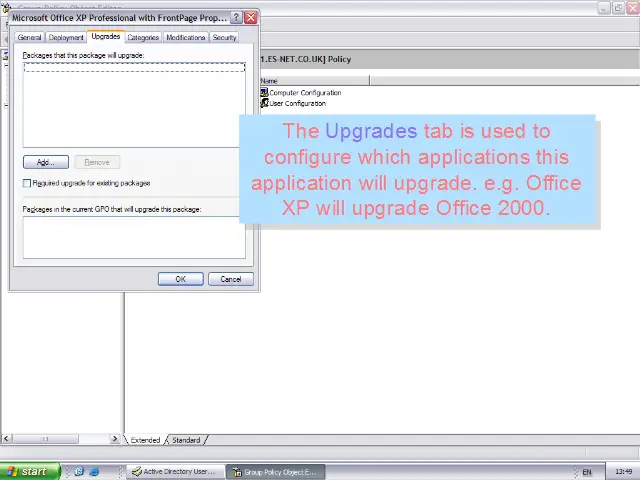Viewport: 640px width, 480px height.
Task: Click the Remove button
Action: 97,162
